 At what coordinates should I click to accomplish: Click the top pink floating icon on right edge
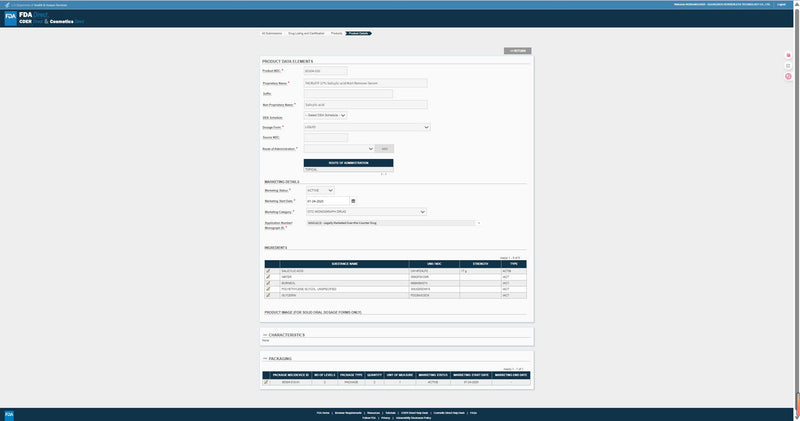point(789,55)
